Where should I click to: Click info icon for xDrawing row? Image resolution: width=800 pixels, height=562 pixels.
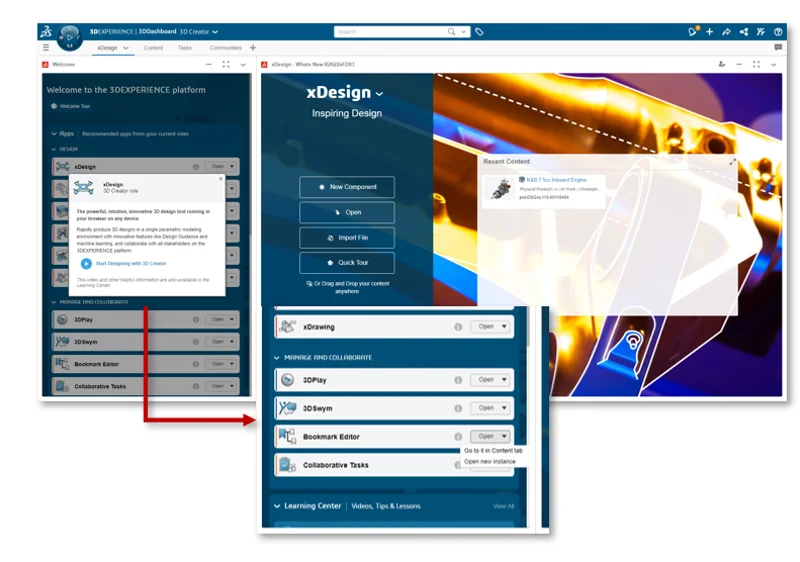458,327
